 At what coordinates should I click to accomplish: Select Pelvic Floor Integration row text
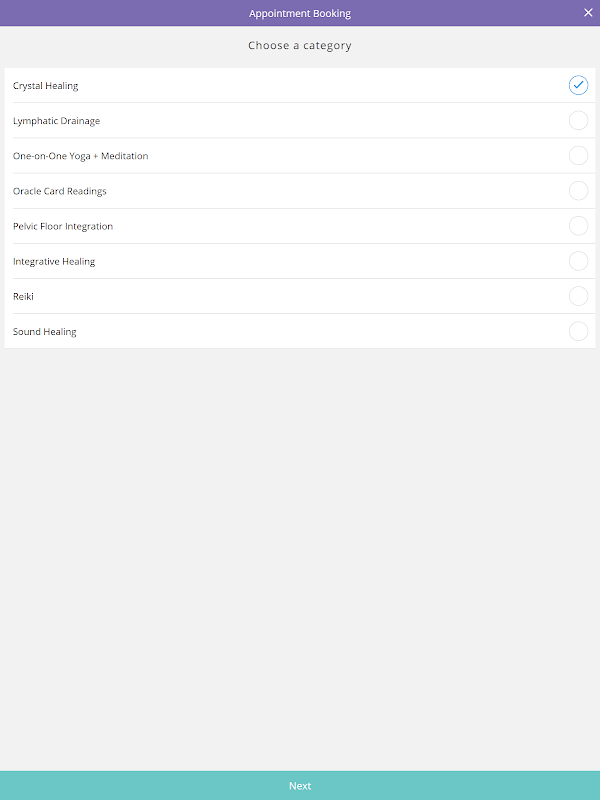[x=62, y=226]
